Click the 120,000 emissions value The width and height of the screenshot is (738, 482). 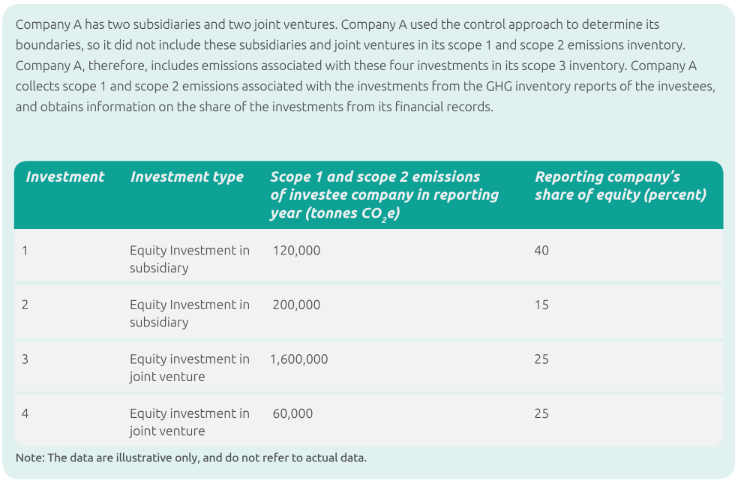point(296,250)
